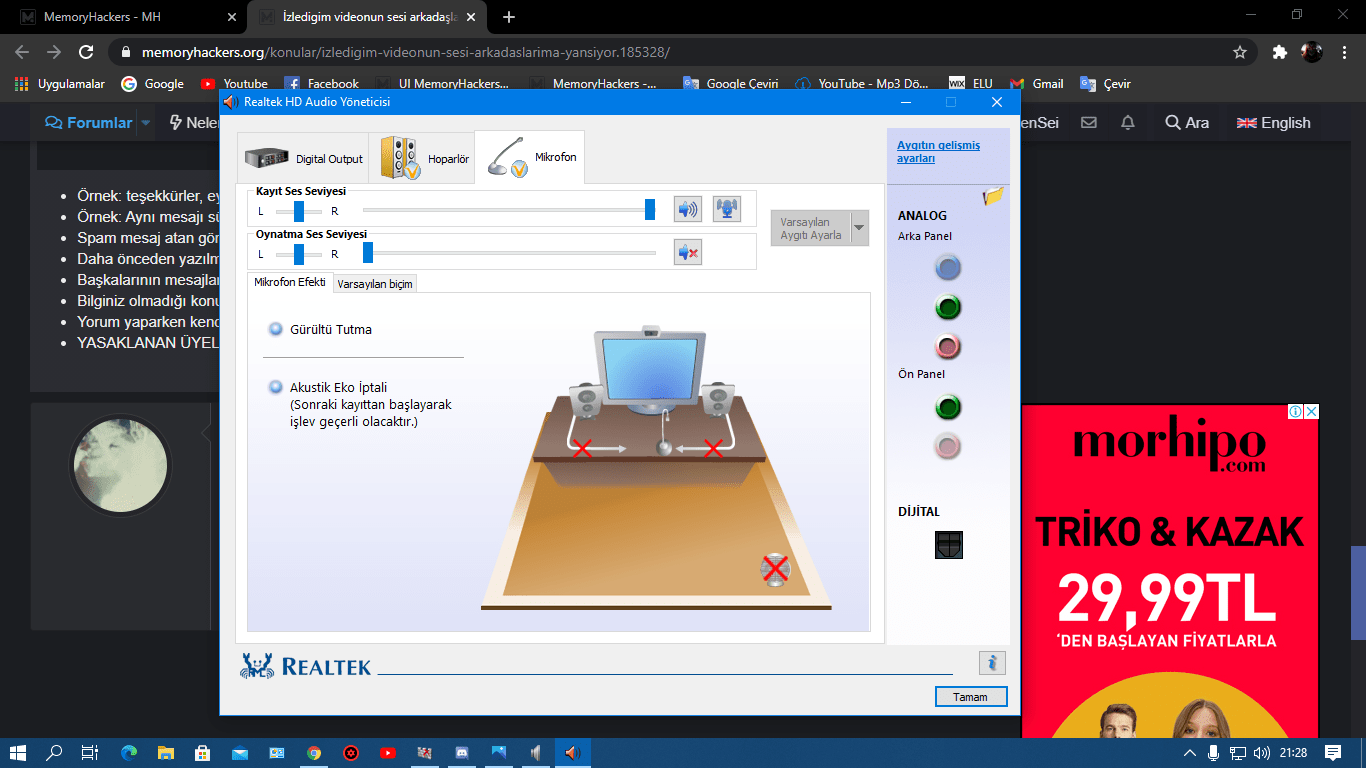This screenshot has width=1366, height=768.
Task: Click the system tray microphone icon
Action: coord(1213,753)
